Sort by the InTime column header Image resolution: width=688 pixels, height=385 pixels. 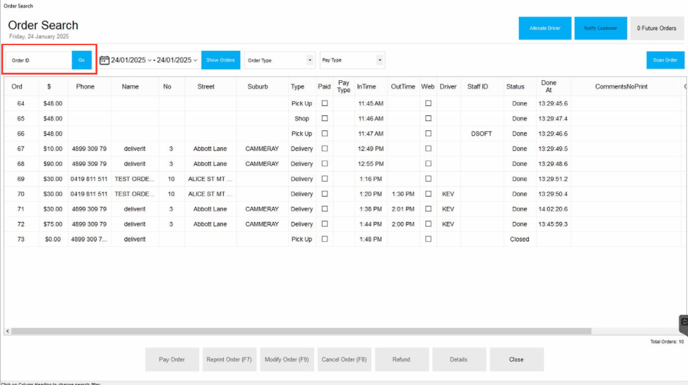366,86
